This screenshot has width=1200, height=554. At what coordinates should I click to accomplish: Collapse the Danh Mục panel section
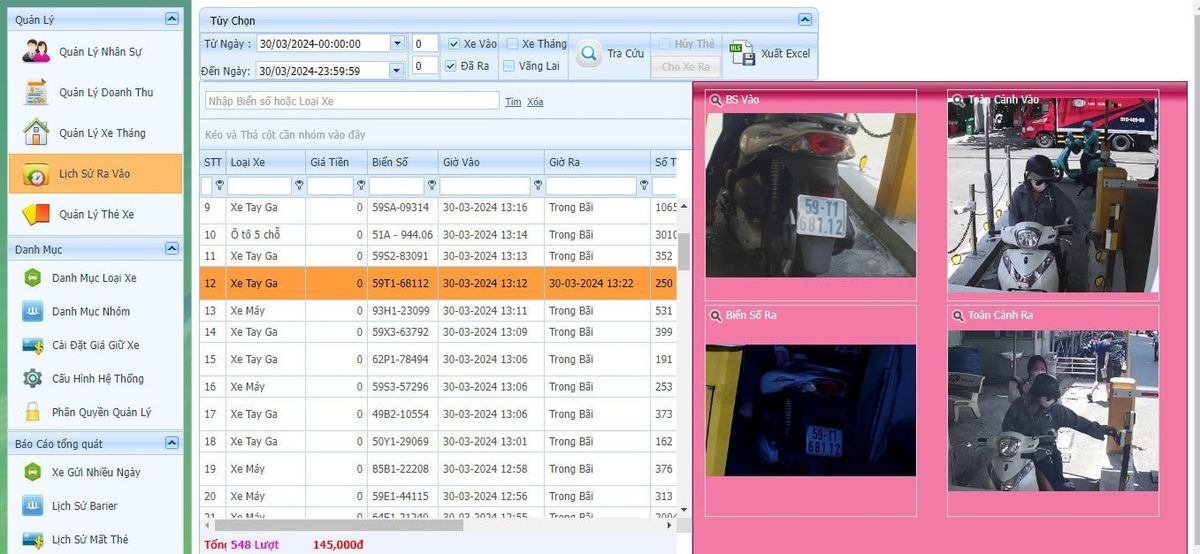[x=172, y=248]
